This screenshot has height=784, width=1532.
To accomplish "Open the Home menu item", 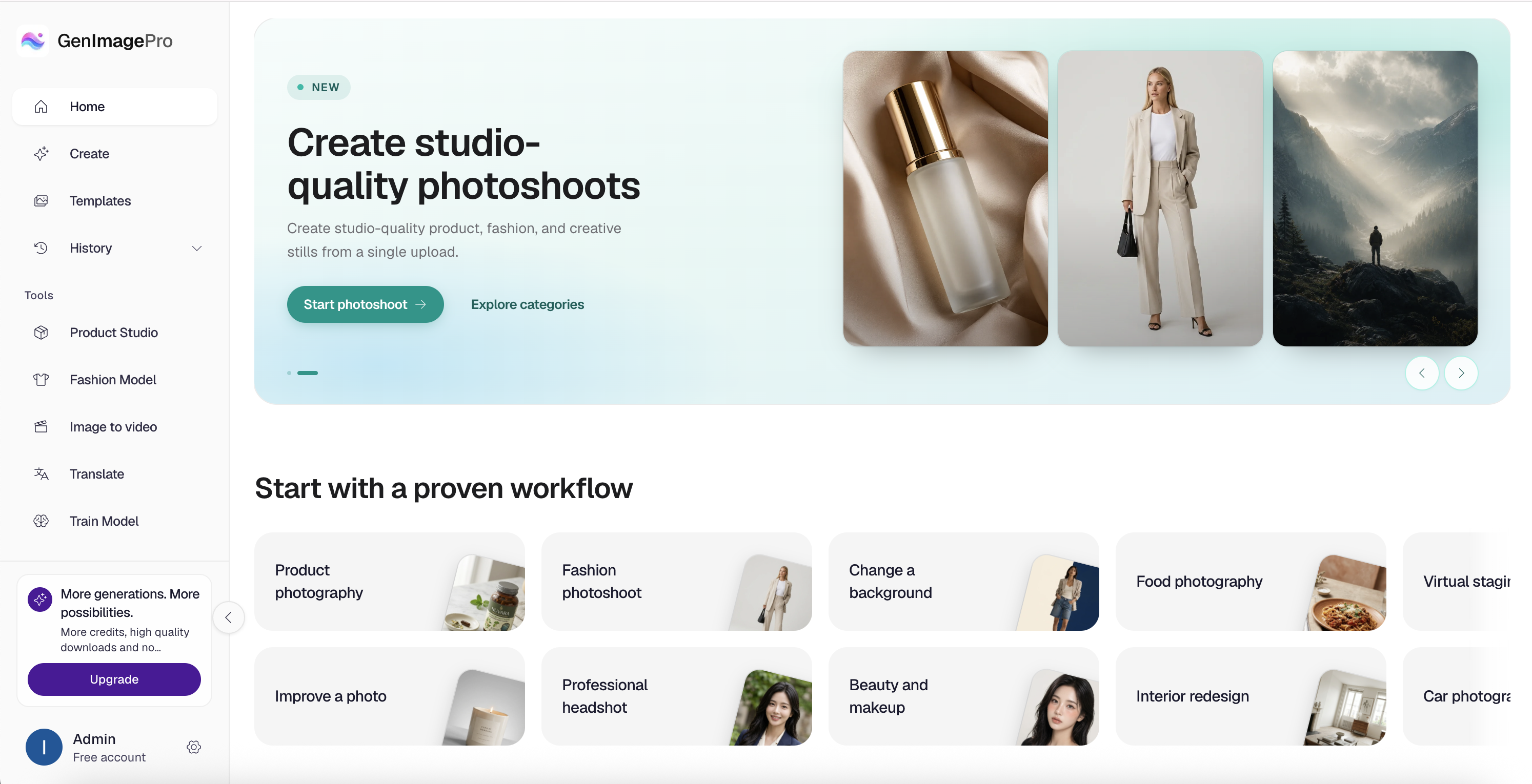I will pos(115,107).
